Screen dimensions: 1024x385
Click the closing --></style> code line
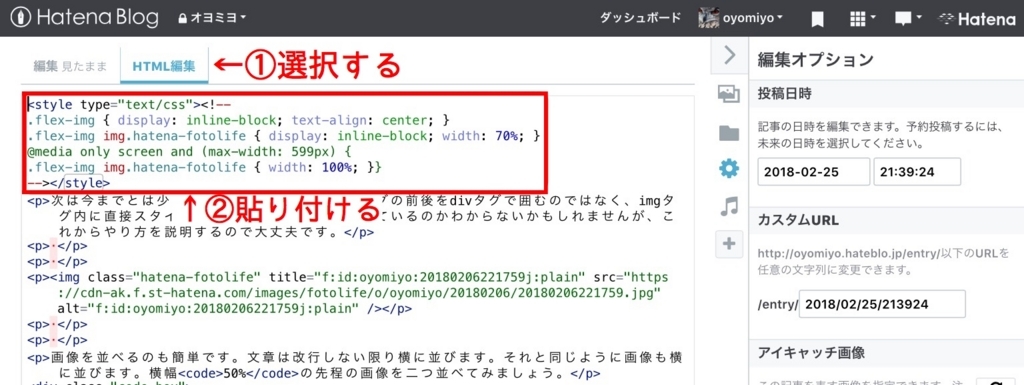(x=69, y=183)
